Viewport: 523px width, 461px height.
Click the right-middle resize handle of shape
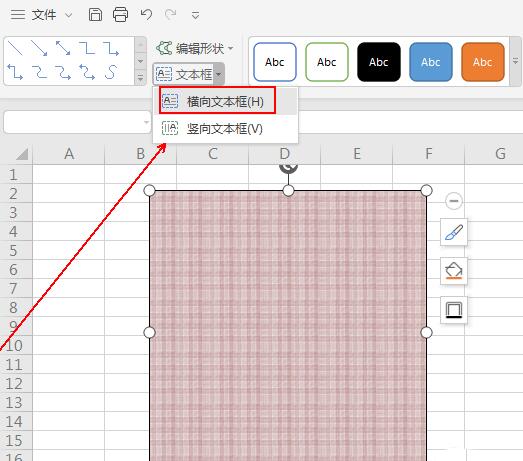[426, 333]
